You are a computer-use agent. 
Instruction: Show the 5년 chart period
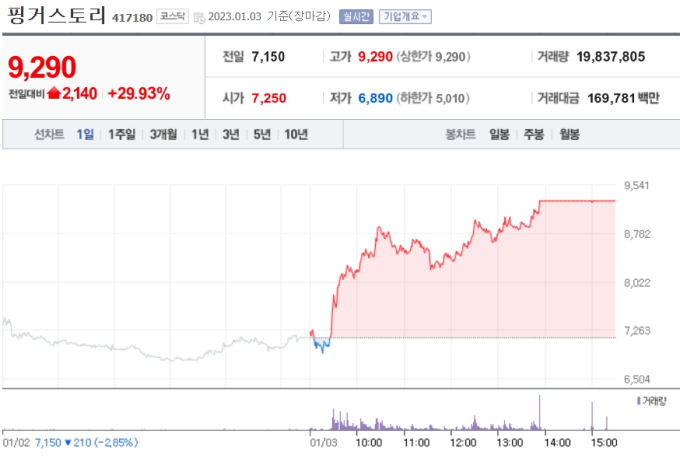click(262, 134)
